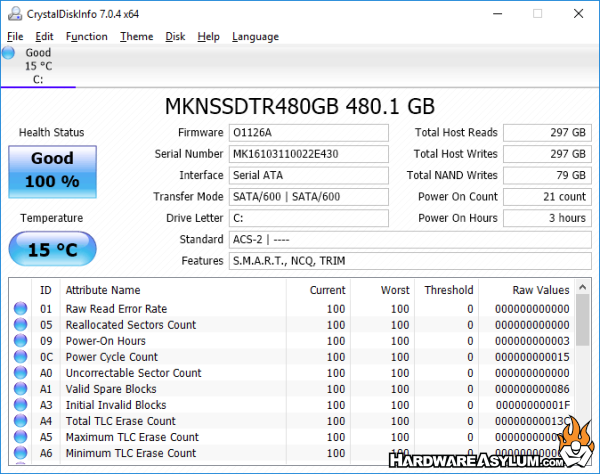Click the Good 100 % health status button
This screenshot has width=600, height=474.
(x=52, y=170)
